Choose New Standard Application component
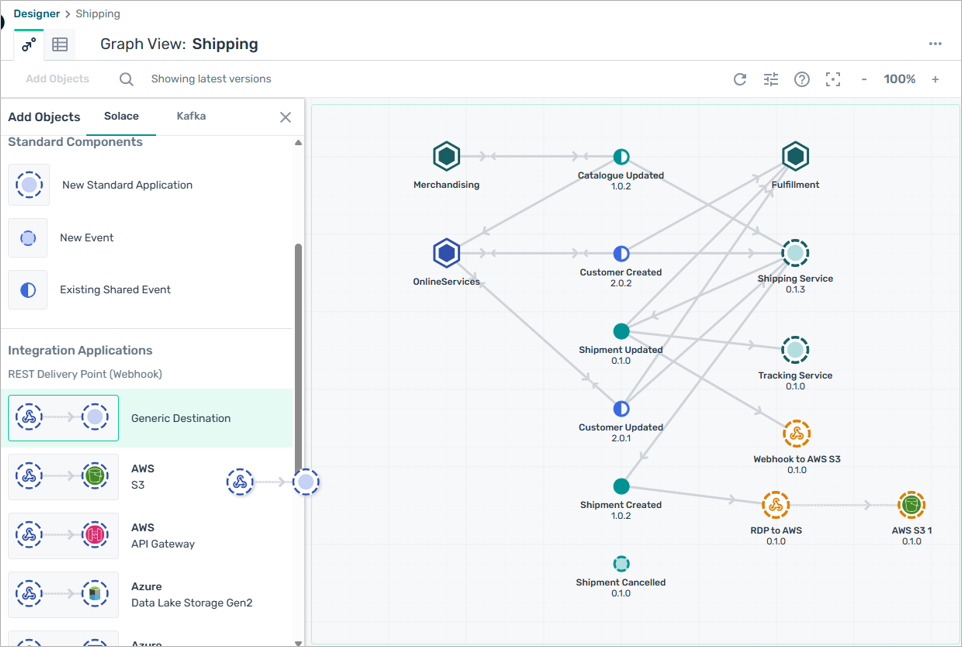The image size is (962, 647). 127,185
